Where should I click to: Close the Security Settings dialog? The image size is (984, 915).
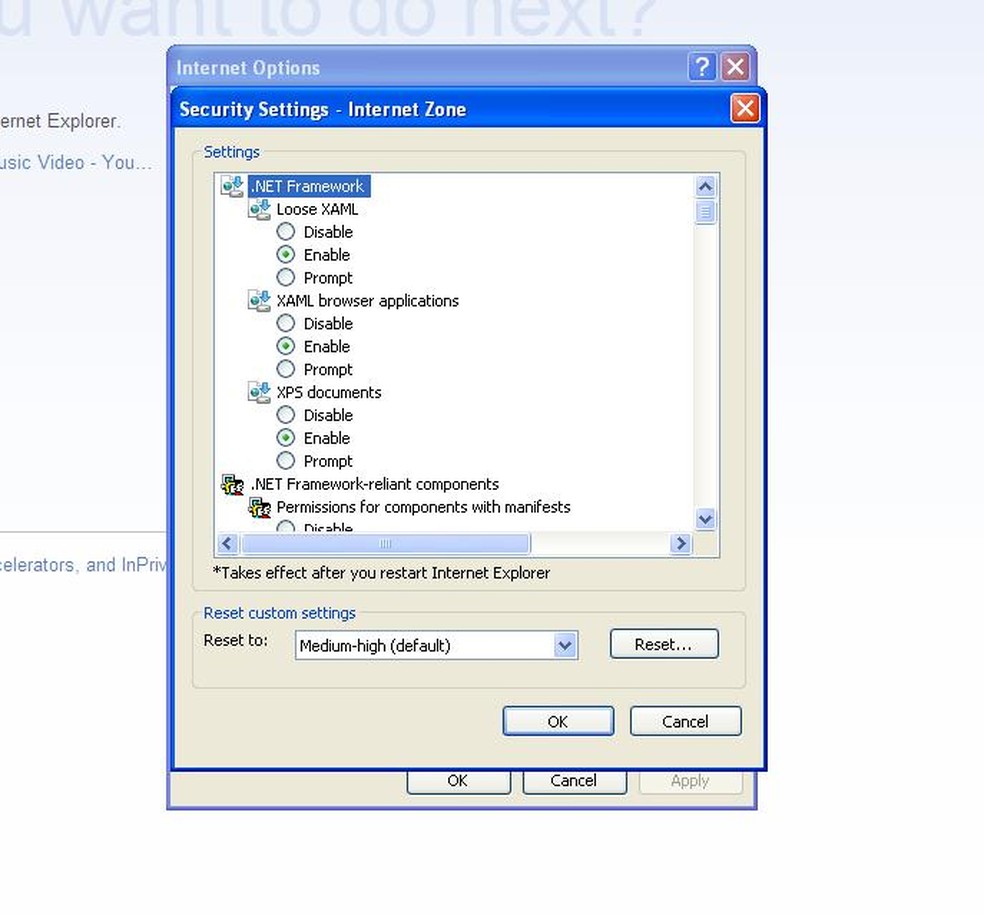click(x=745, y=109)
